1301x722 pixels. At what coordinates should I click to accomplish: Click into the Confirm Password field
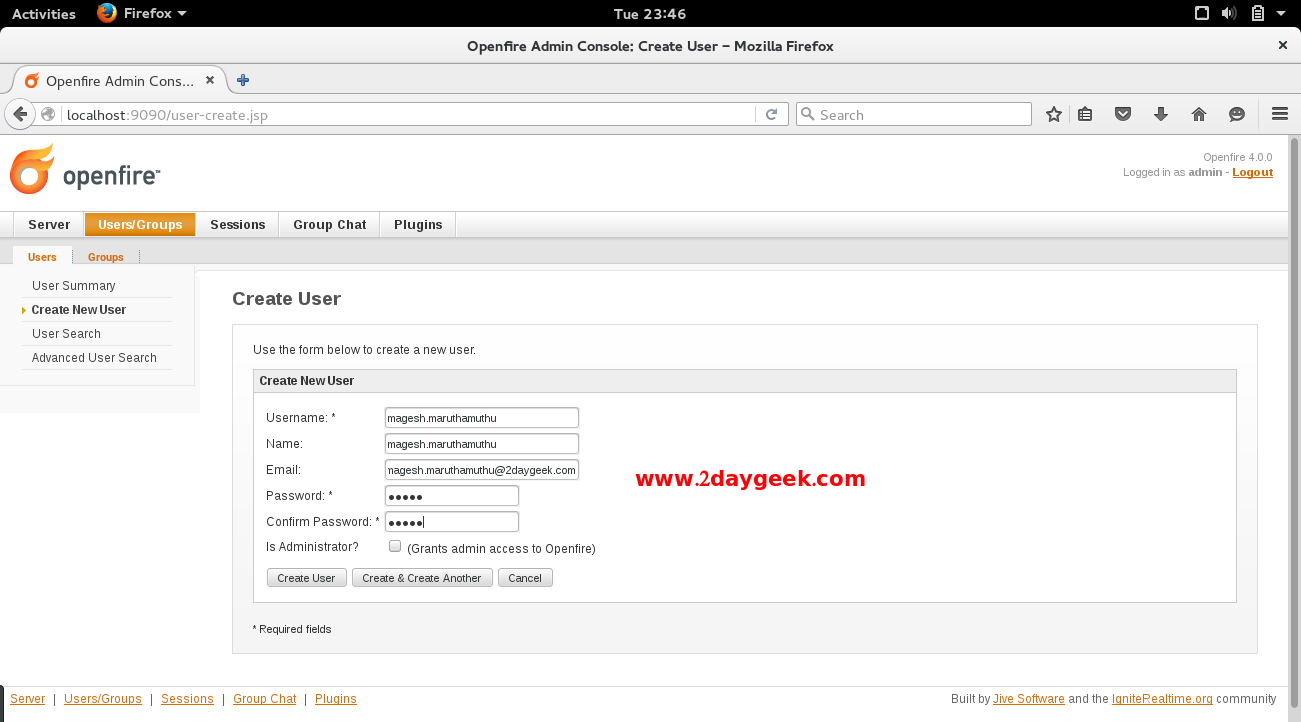point(452,522)
